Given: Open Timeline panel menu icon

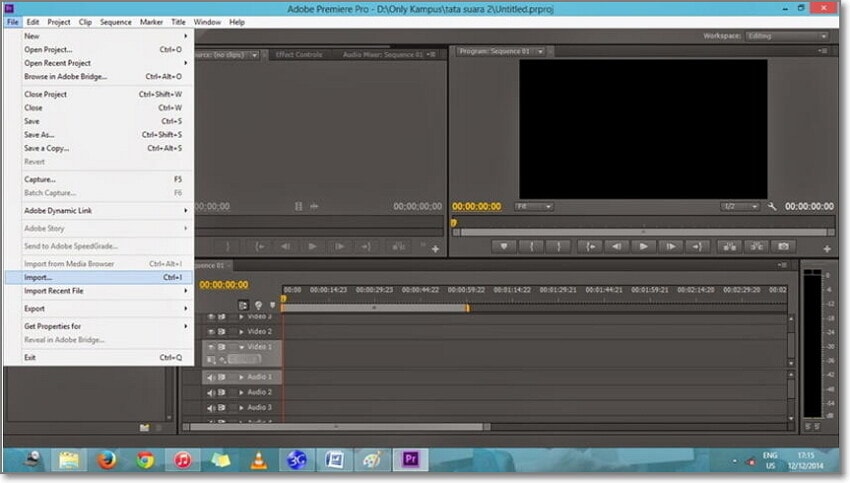Looking at the screenshot, I should coord(783,265).
